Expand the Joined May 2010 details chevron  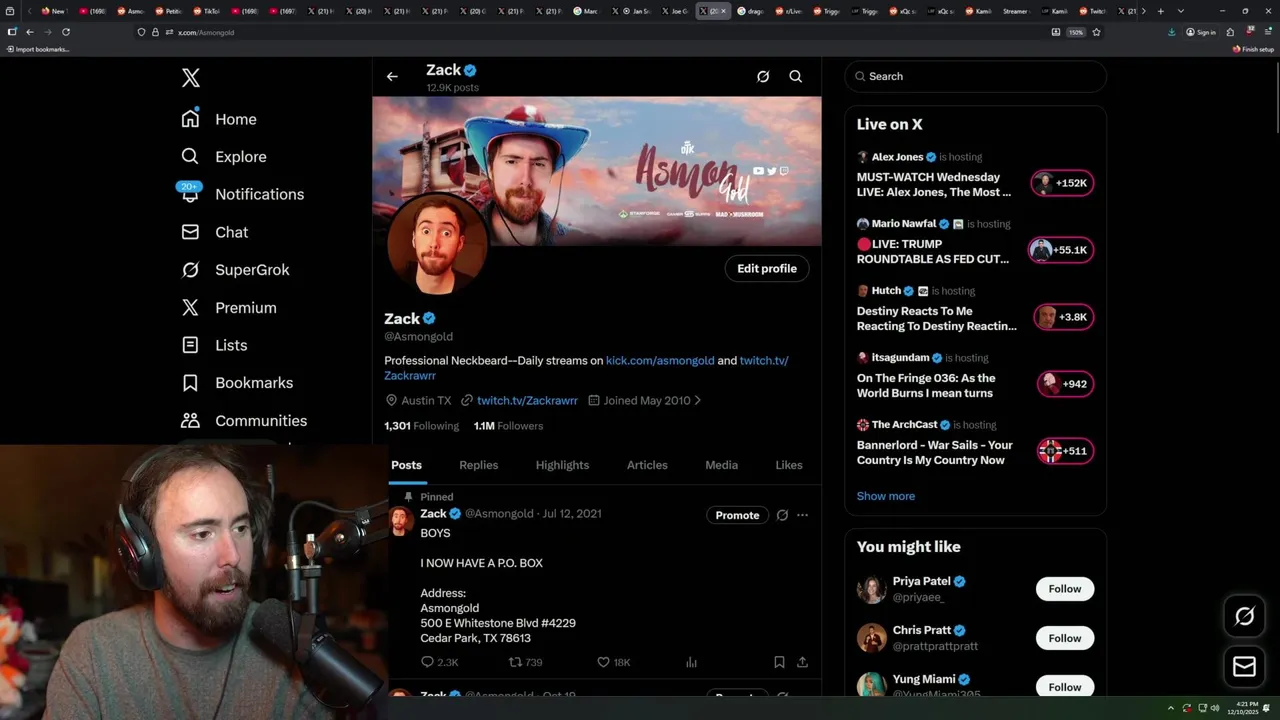(697, 400)
